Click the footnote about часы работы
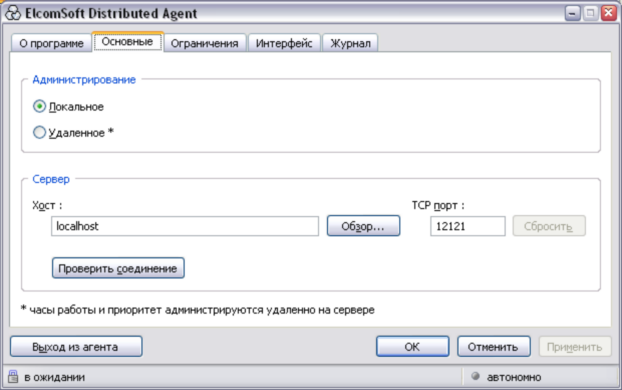Screen dimensions: 622x390 pyautogui.click(x=198, y=309)
